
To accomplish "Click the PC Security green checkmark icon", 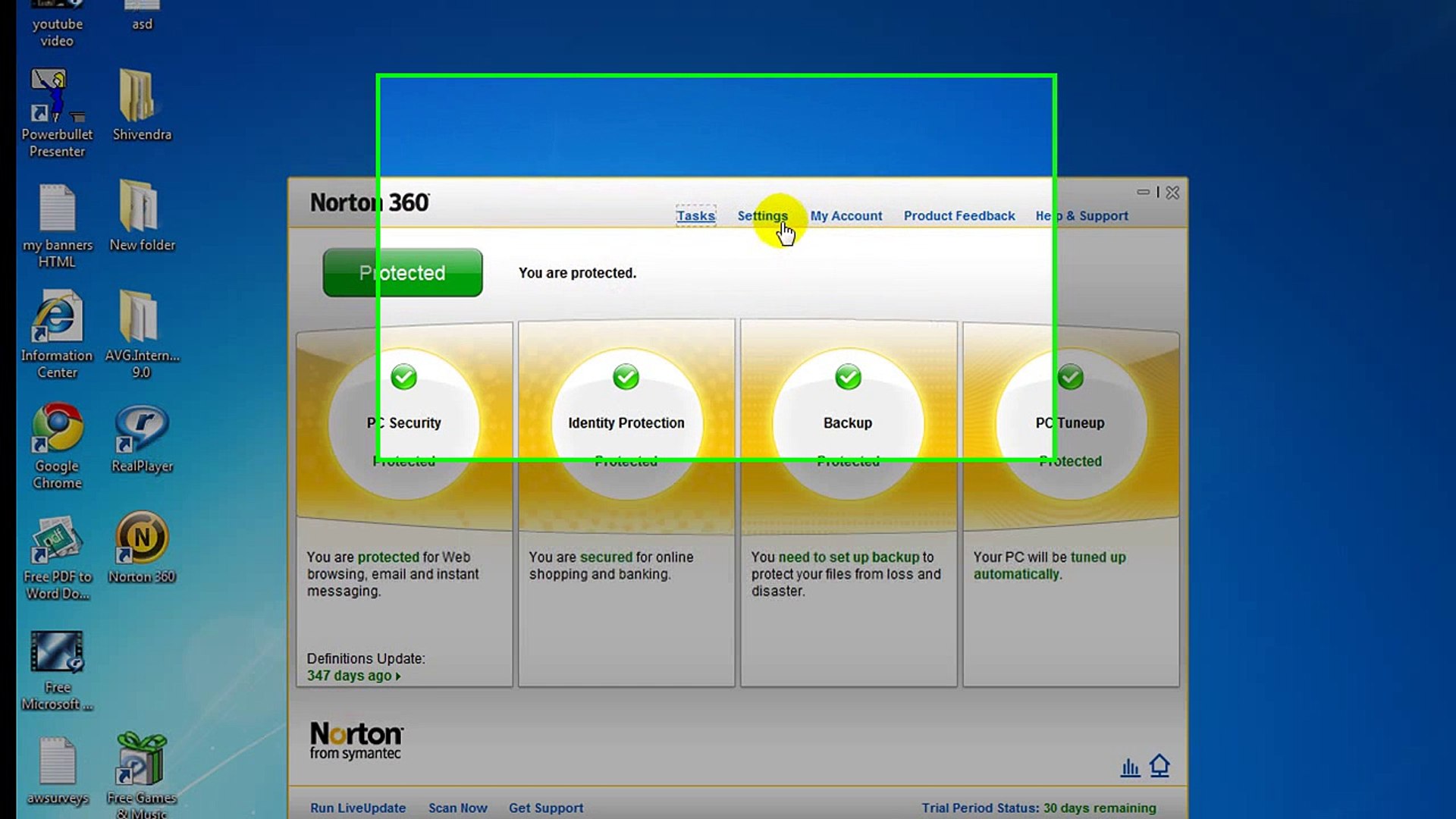I will 404,377.
